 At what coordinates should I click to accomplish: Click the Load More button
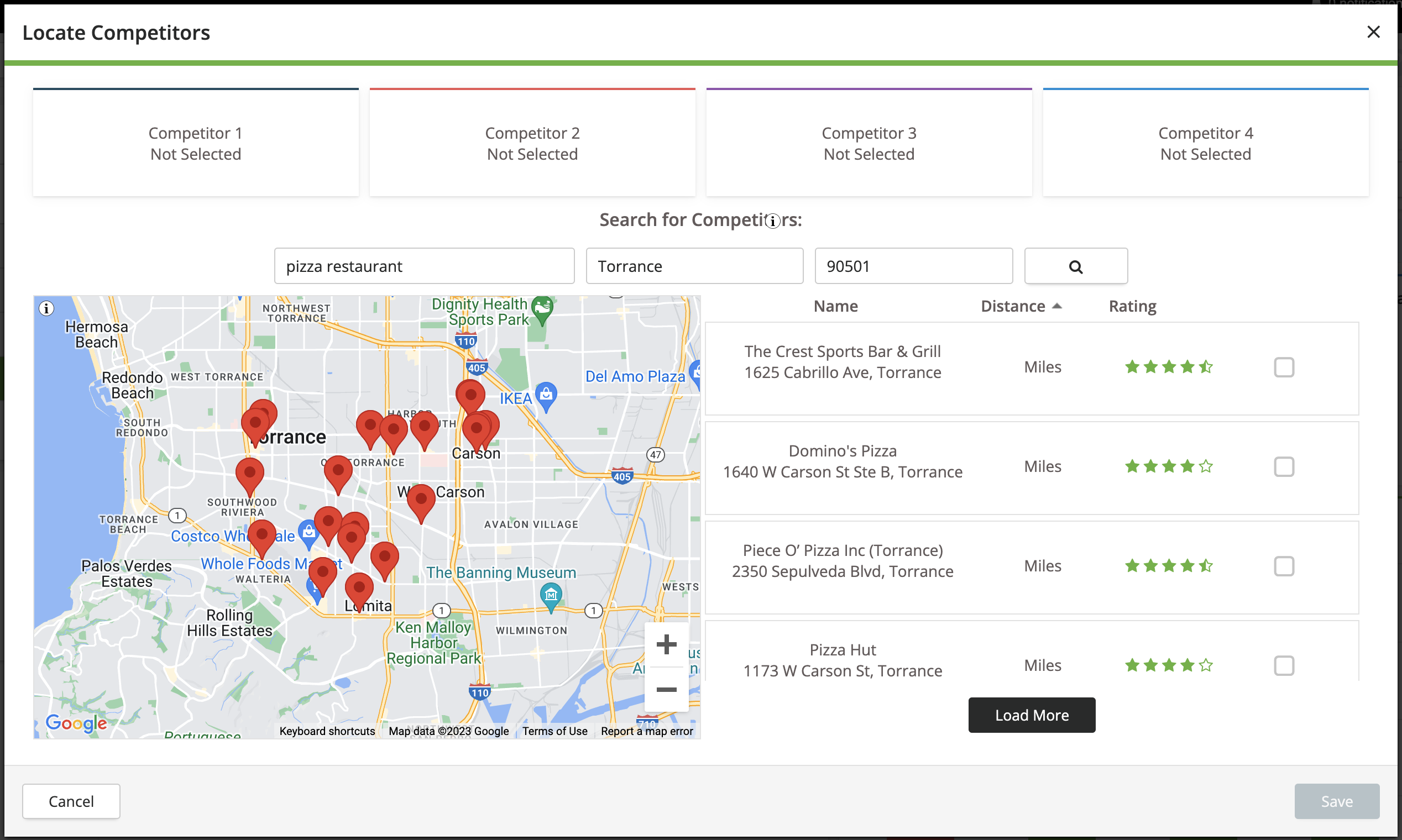1031,715
